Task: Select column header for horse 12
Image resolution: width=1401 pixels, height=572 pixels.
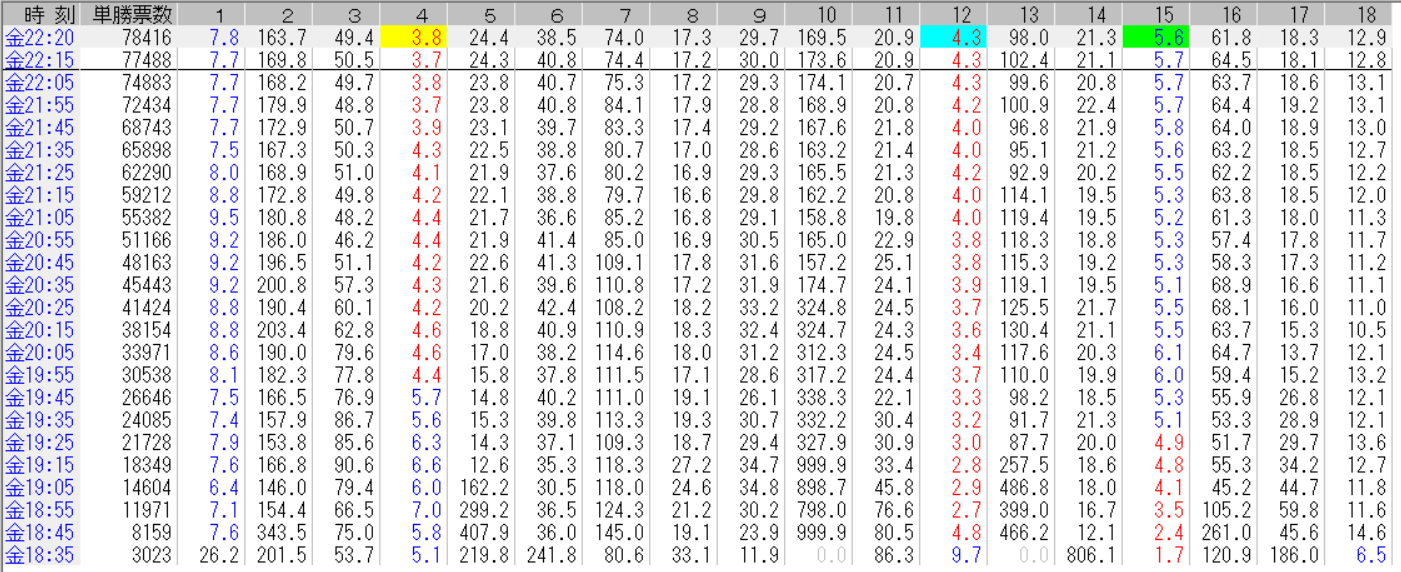Action: (961, 15)
